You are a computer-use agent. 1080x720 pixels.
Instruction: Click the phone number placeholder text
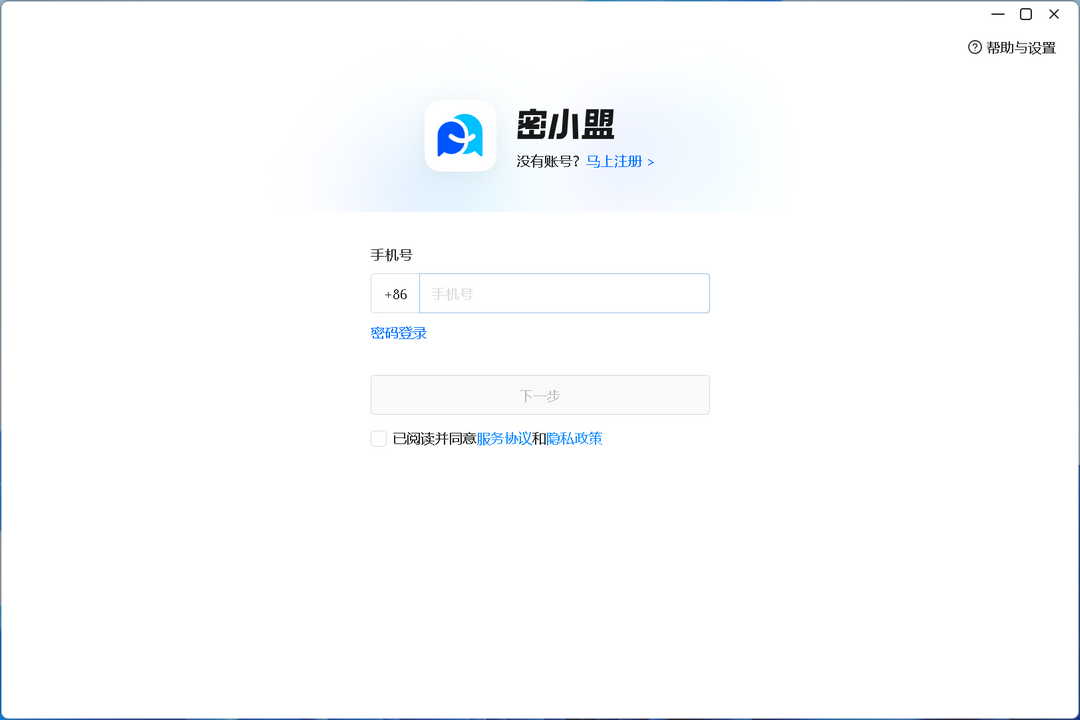tap(452, 293)
